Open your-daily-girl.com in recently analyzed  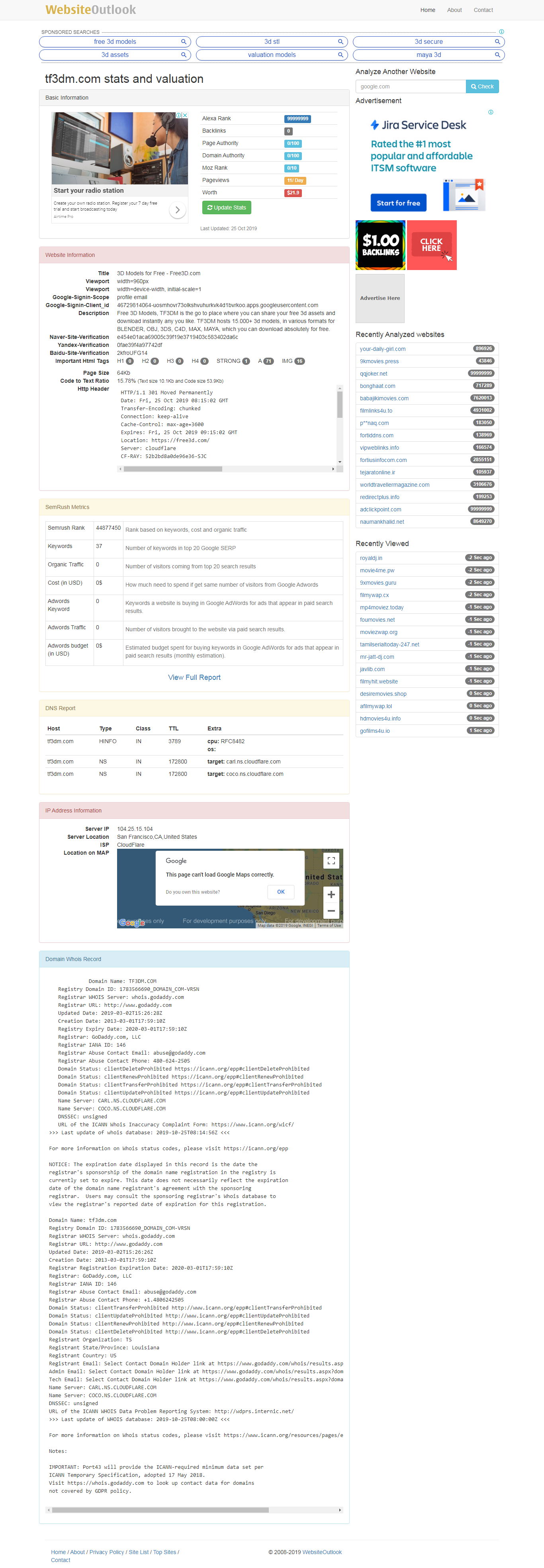tap(382, 349)
